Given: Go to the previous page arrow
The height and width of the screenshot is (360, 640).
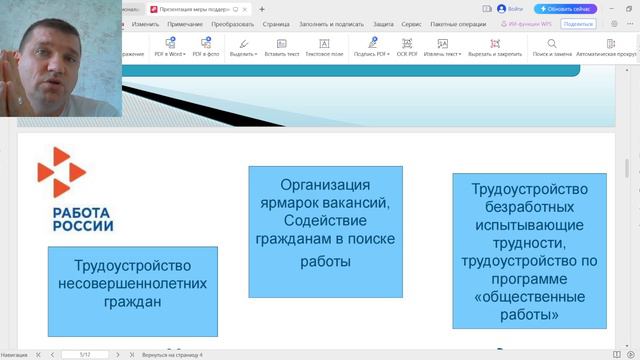Looking at the screenshot, I should pyautogui.click(x=52, y=355).
